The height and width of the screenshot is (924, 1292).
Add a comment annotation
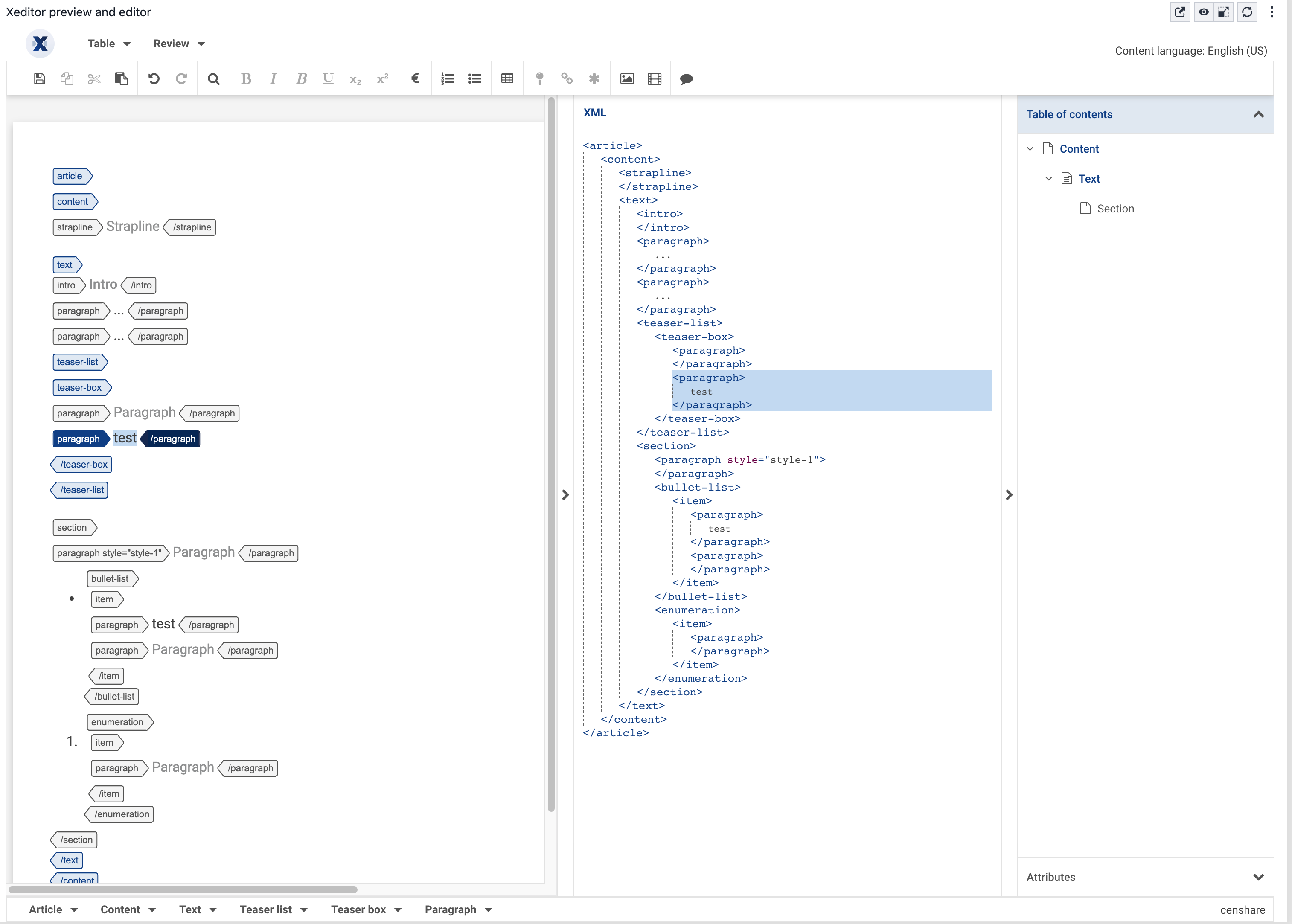[686, 78]
